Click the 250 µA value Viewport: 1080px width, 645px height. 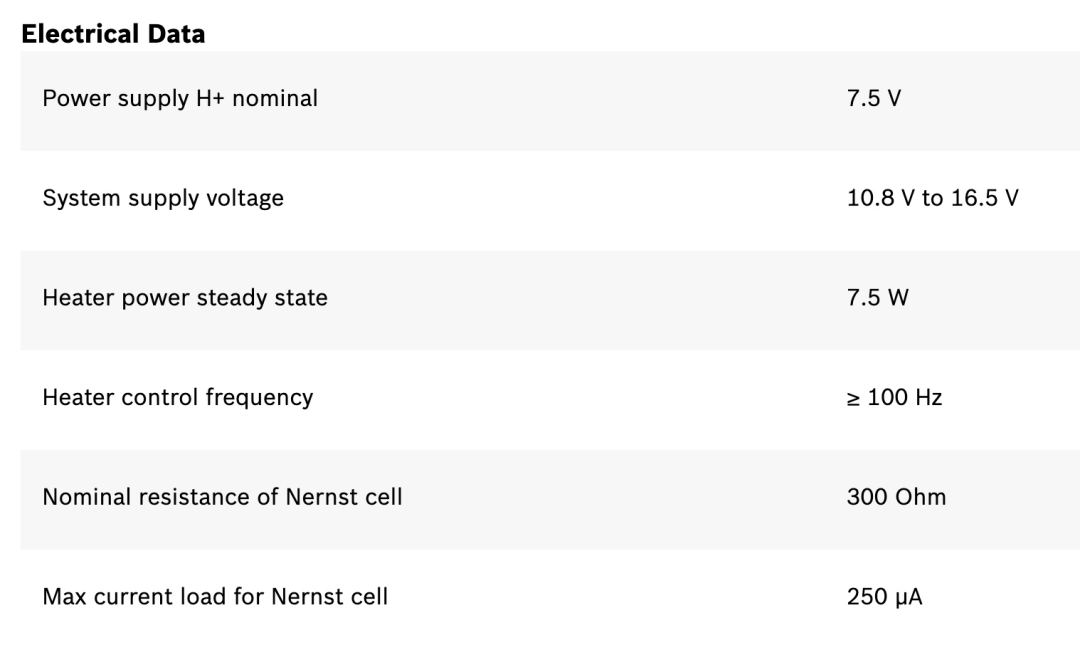[885, 597]
